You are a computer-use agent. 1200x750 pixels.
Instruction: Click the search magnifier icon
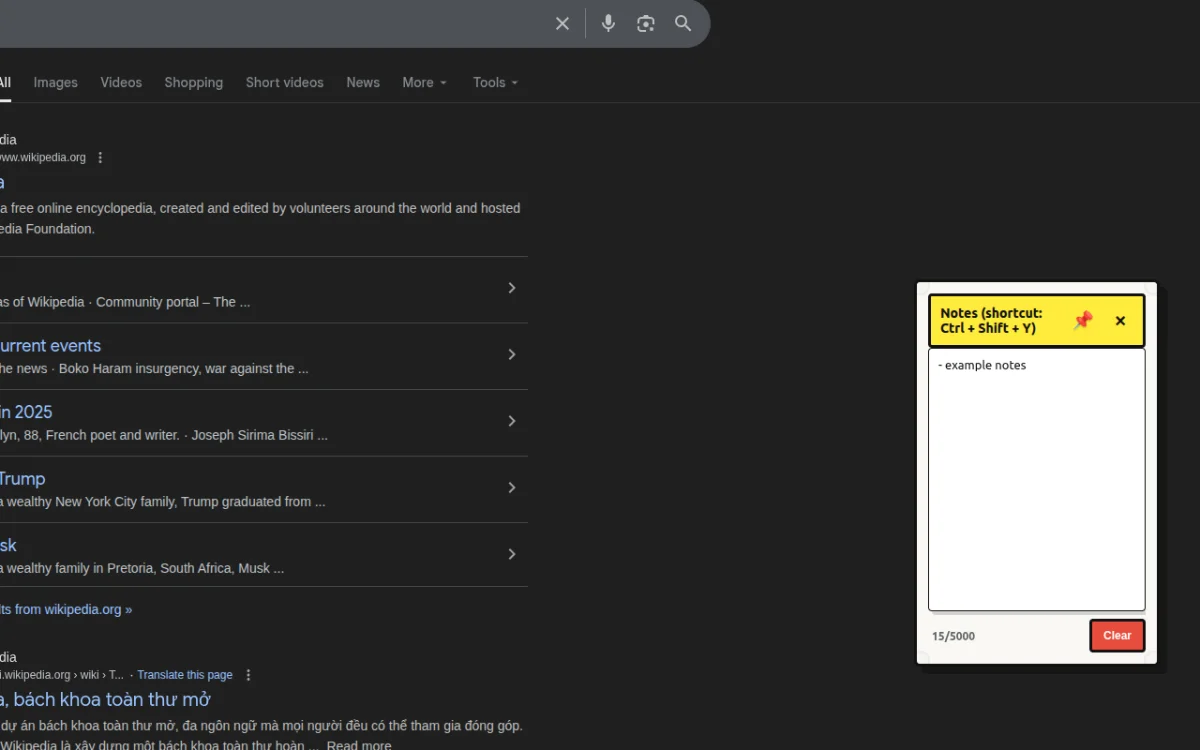pos(683,23)
